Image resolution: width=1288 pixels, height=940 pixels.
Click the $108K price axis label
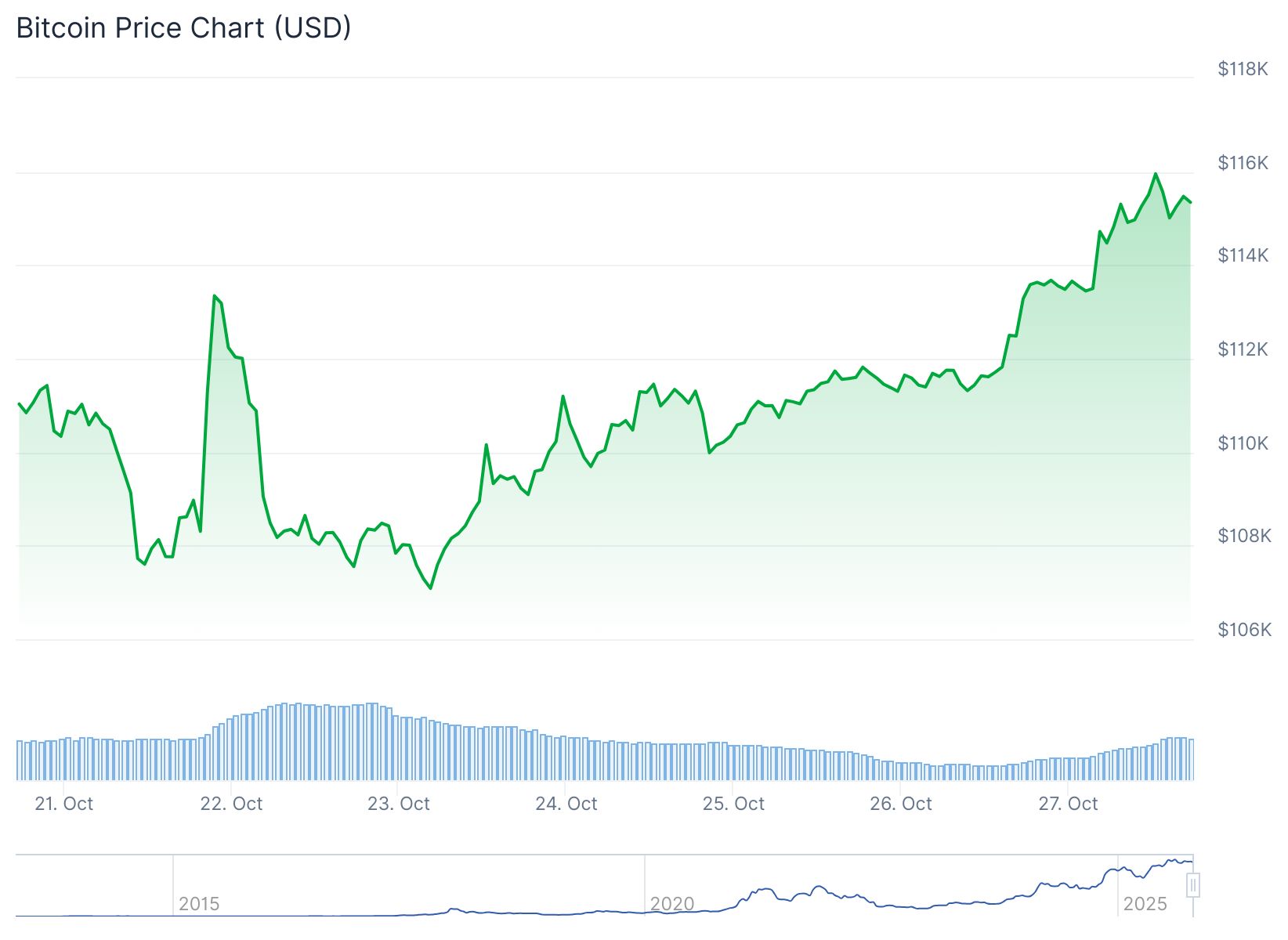1243,536
